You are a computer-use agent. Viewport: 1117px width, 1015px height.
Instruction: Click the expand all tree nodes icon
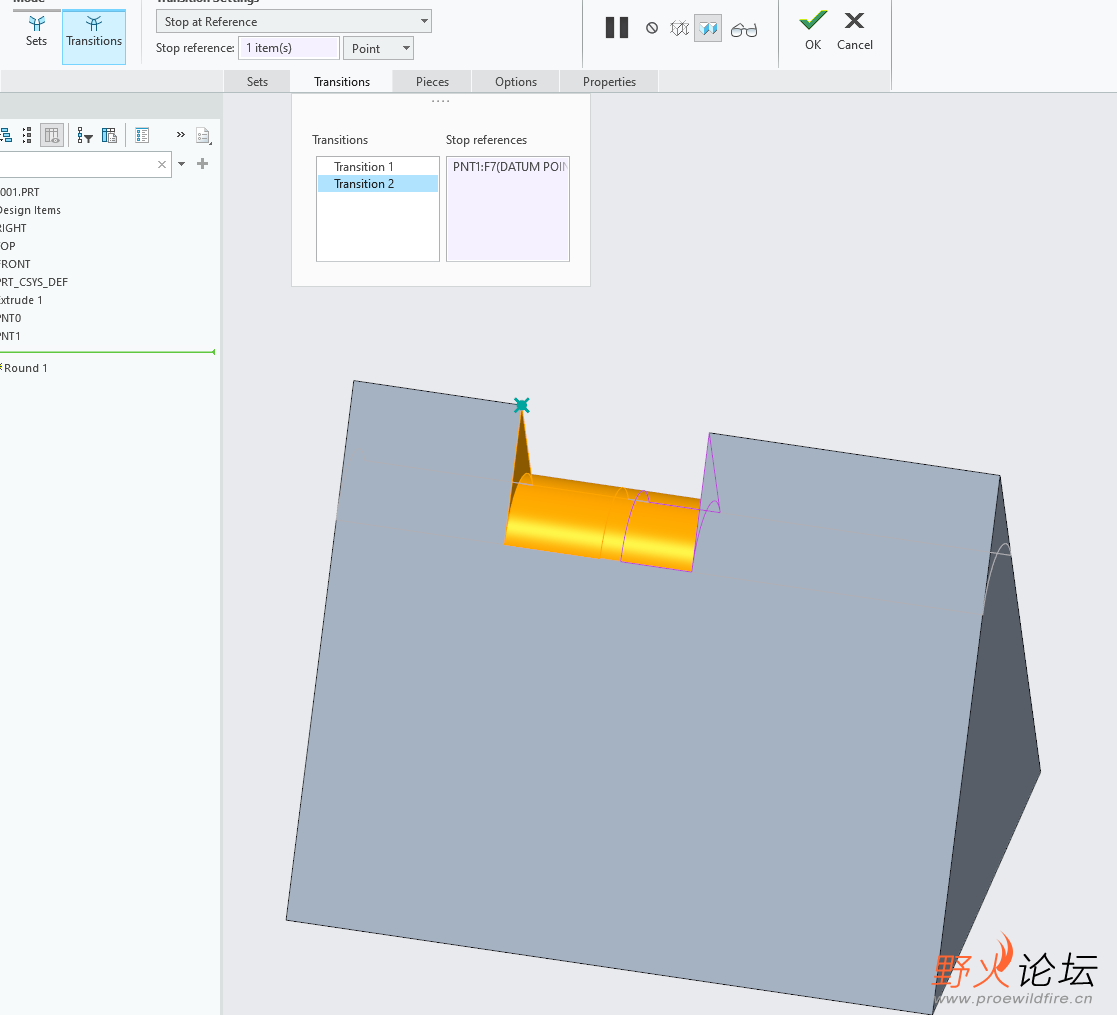[27, 135]
